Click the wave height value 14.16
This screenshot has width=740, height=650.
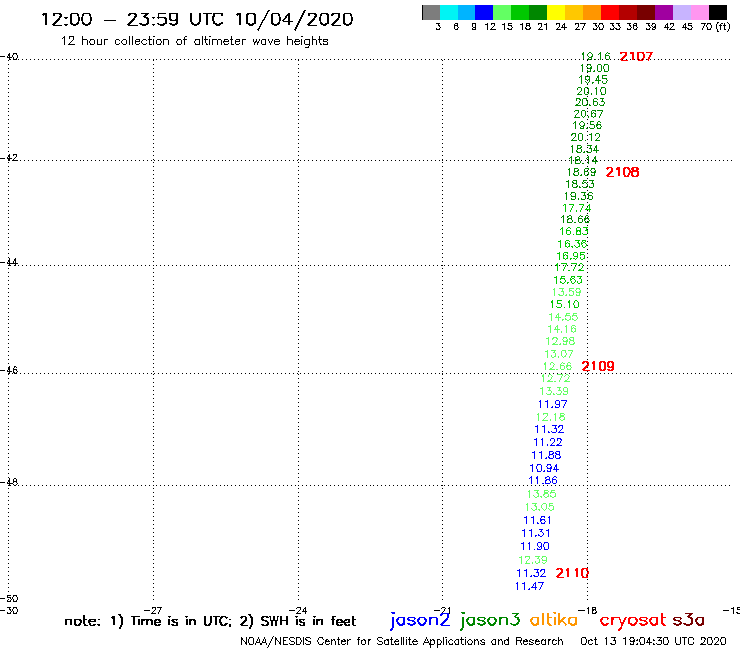pos(562,329)
